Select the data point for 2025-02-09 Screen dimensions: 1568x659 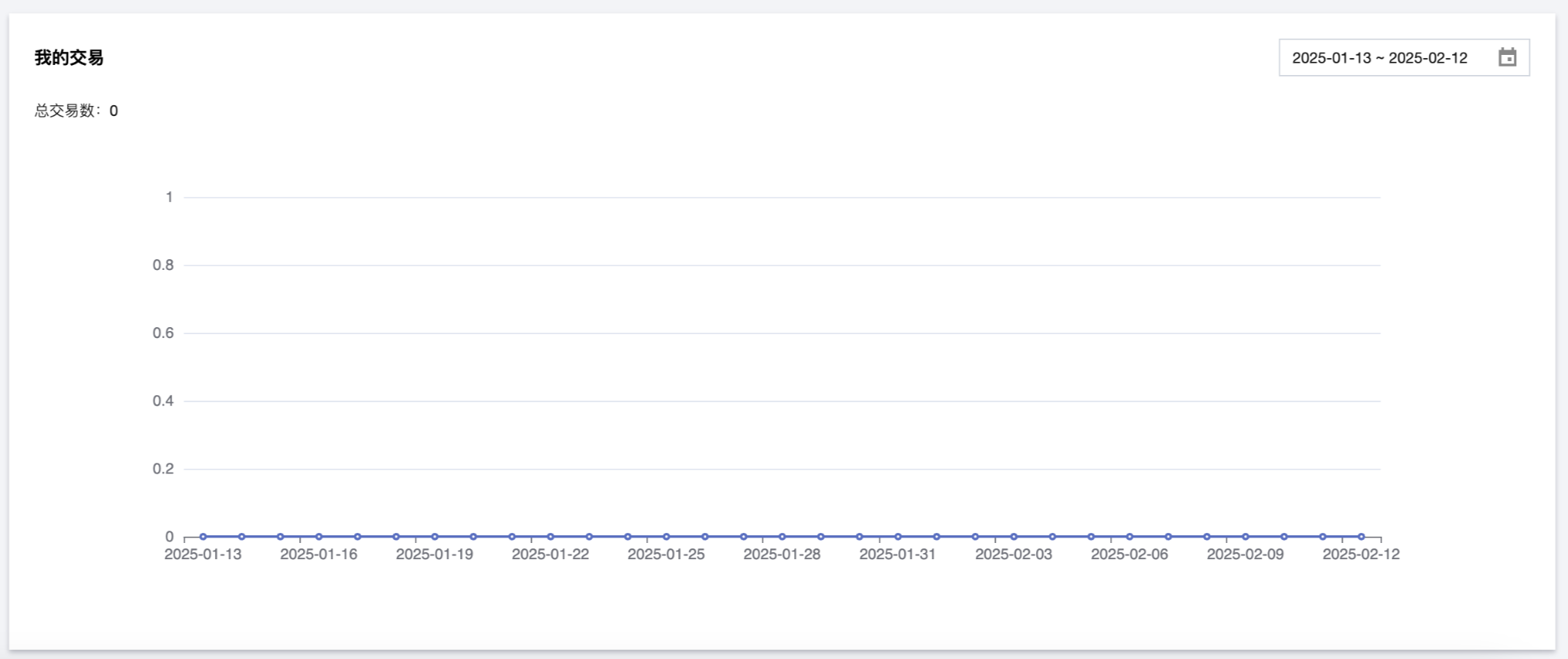click(1245, 536)
